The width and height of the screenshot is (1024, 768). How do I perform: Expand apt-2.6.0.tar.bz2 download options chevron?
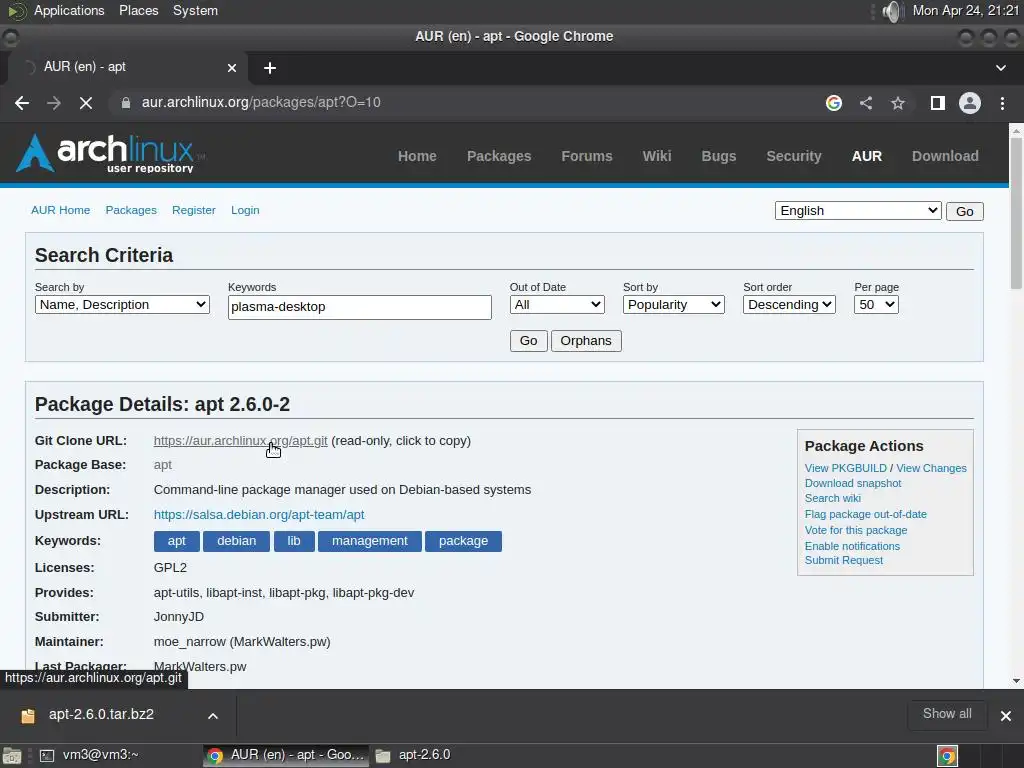click(x=213, y=716)
